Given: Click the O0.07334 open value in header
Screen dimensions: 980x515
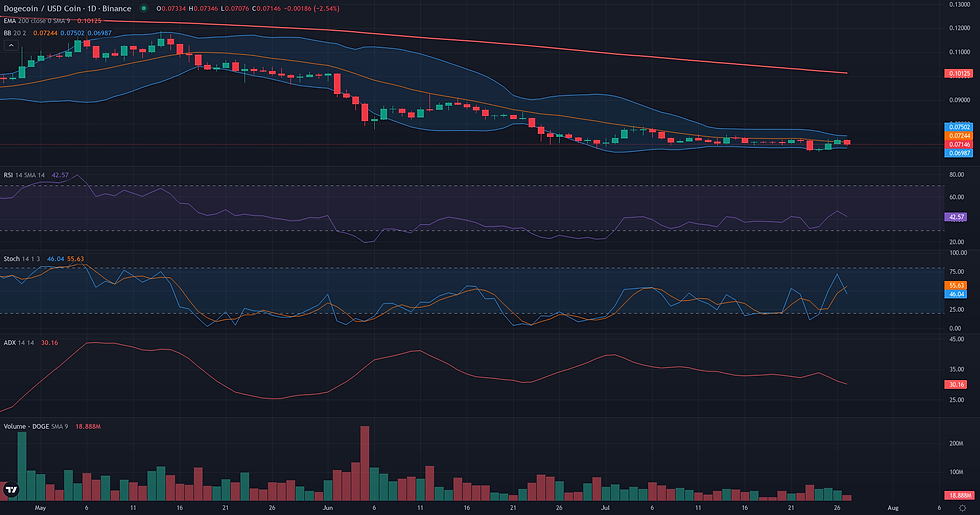Looking at the screenshot, I should click(170, 9).
